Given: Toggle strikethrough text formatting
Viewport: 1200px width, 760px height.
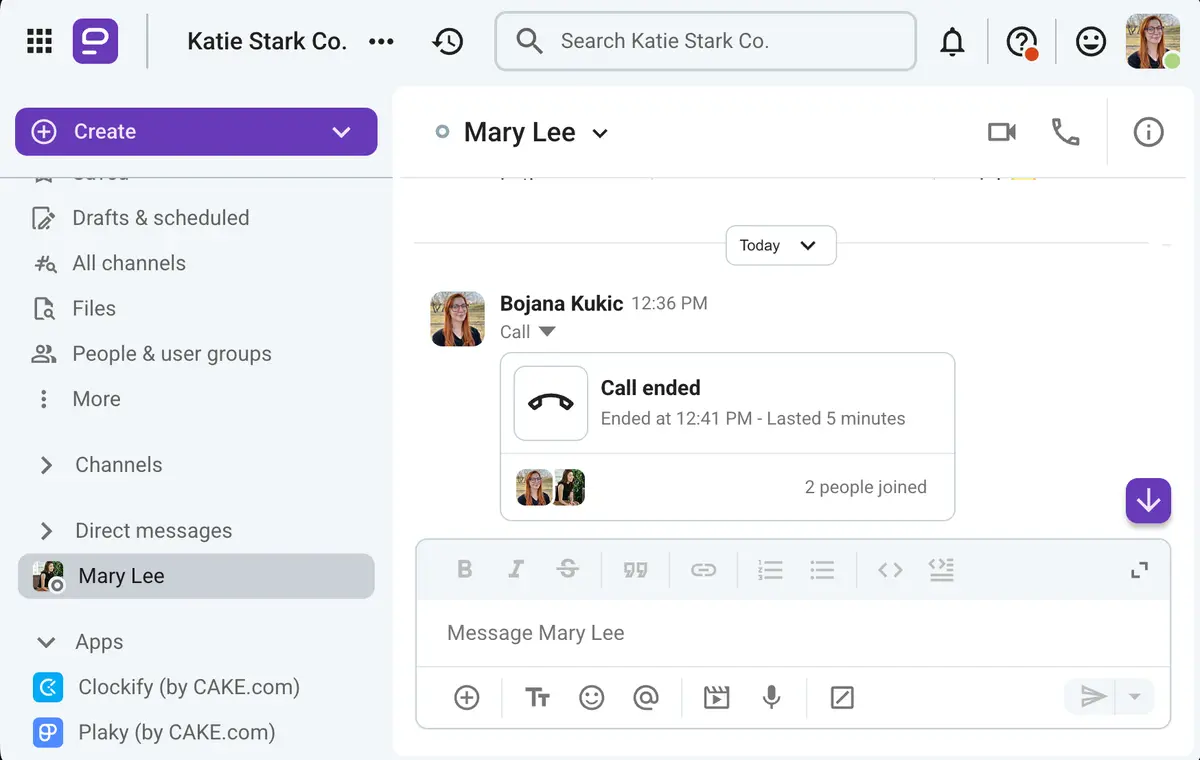Looking at the screenshot, I should tap(568, 569).
